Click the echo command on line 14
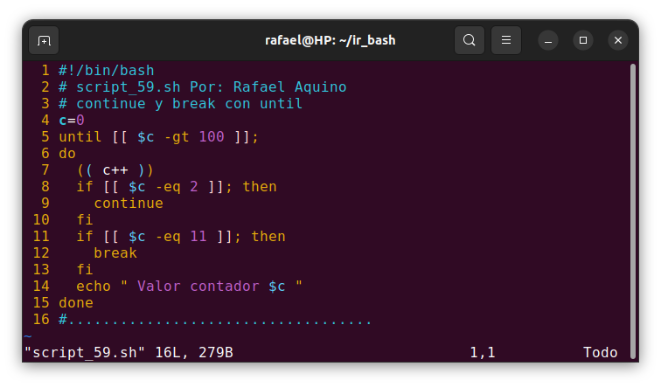This screenshot has width=661, height=387. point(93,286)
